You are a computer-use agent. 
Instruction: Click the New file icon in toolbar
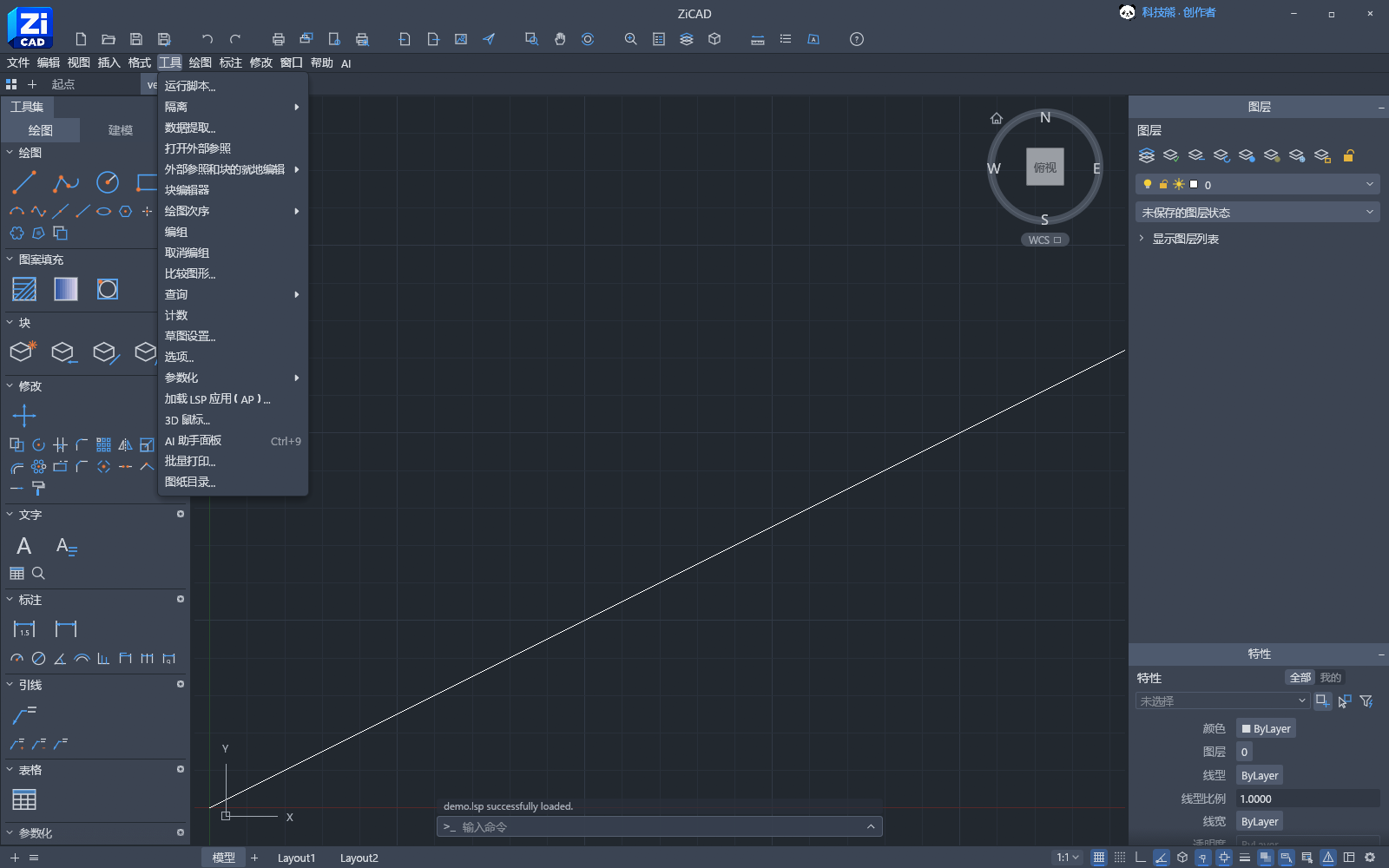(81, 39)
